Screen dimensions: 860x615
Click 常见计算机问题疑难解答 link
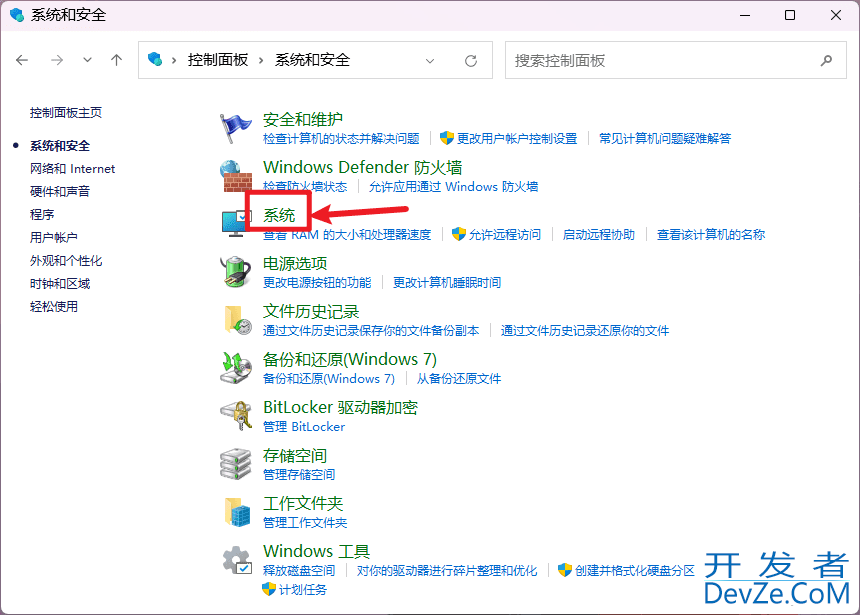pyautogui.click(x=665, y=138)
